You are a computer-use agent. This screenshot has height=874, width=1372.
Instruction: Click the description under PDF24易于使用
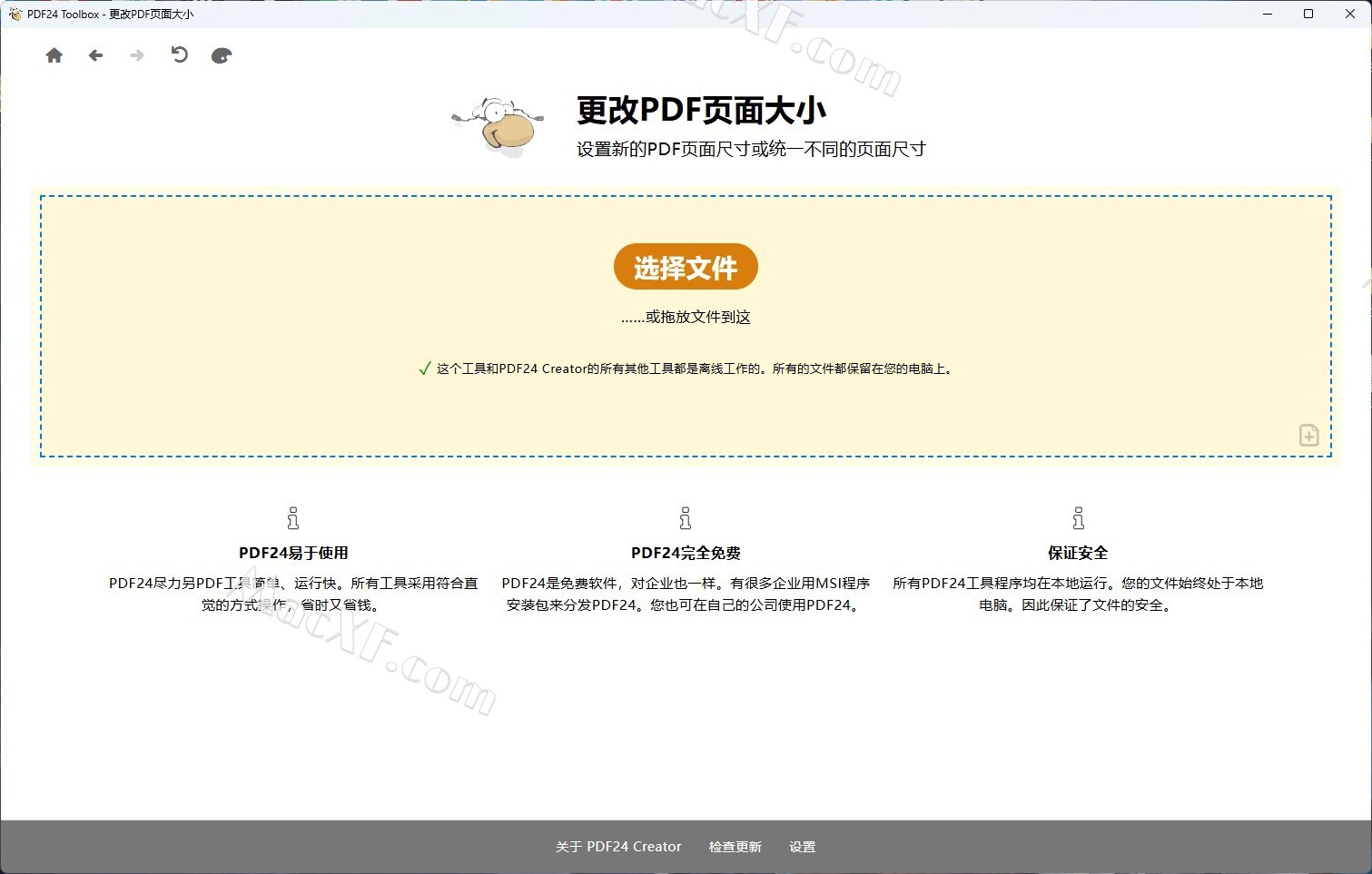293,594
